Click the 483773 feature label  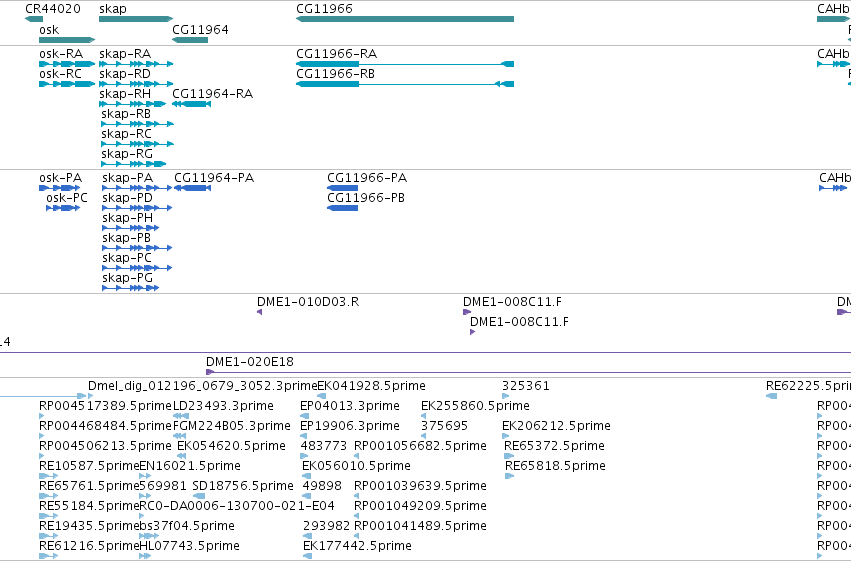coord(323,446)
